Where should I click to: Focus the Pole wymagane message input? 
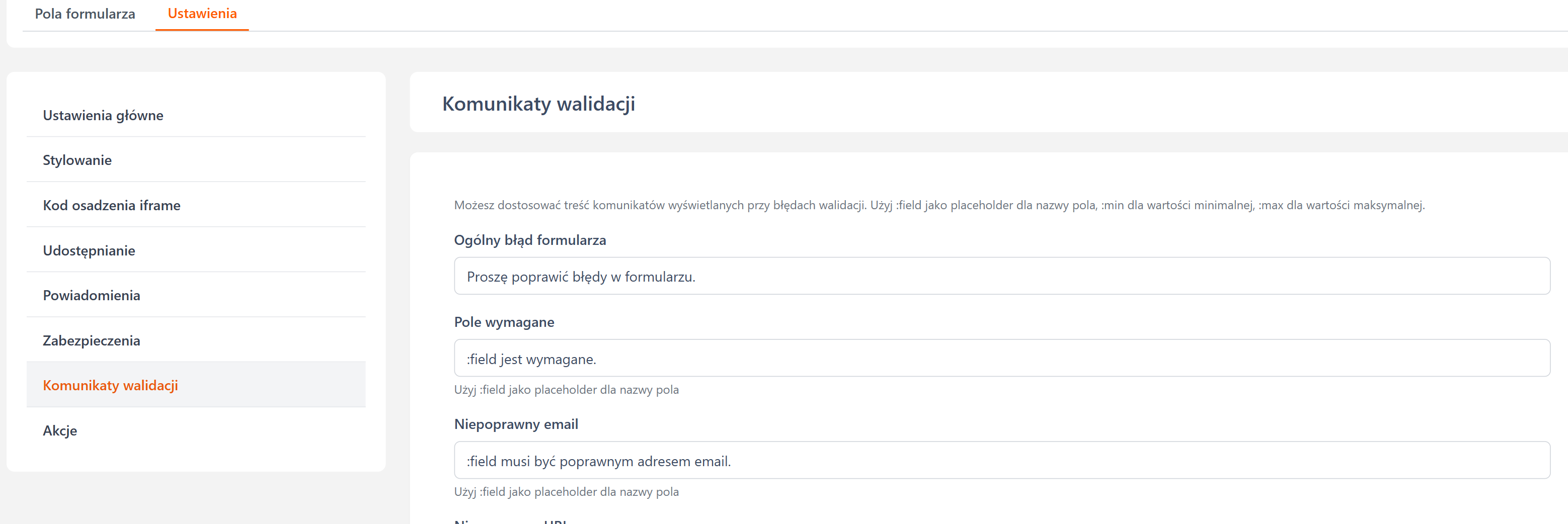1001,359
